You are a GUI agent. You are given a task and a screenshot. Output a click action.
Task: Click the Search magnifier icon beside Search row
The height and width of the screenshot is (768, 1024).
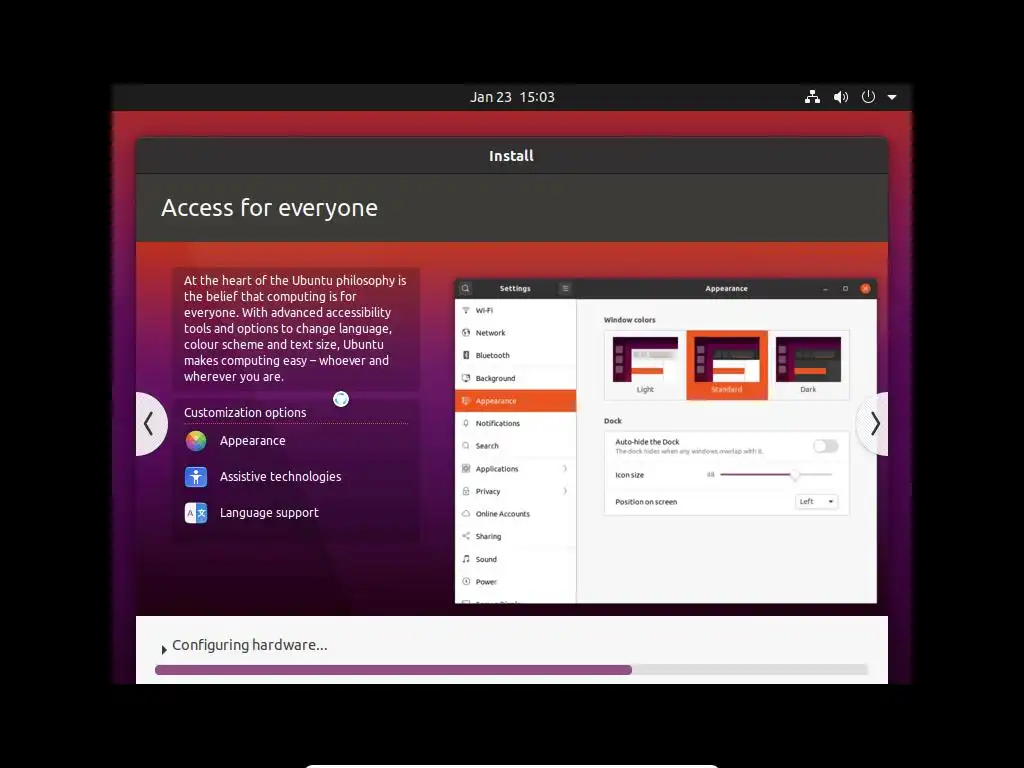click(466, 446)
